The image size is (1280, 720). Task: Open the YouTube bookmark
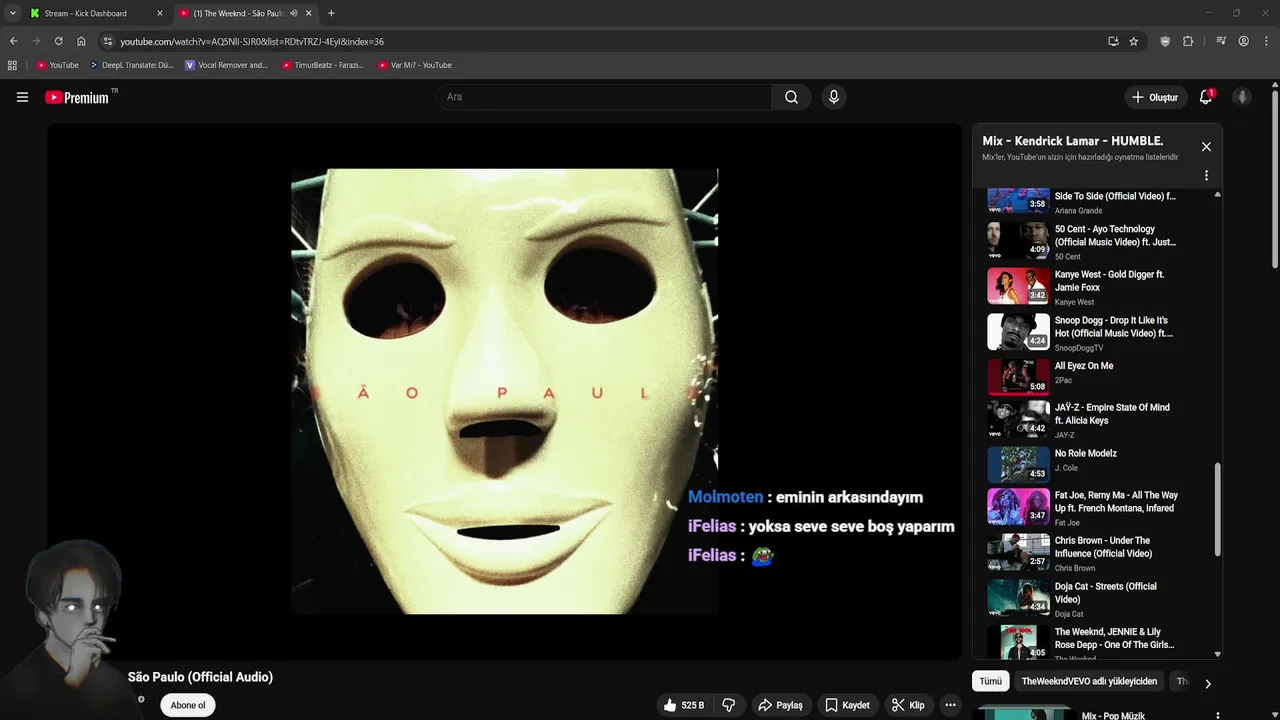57,65
